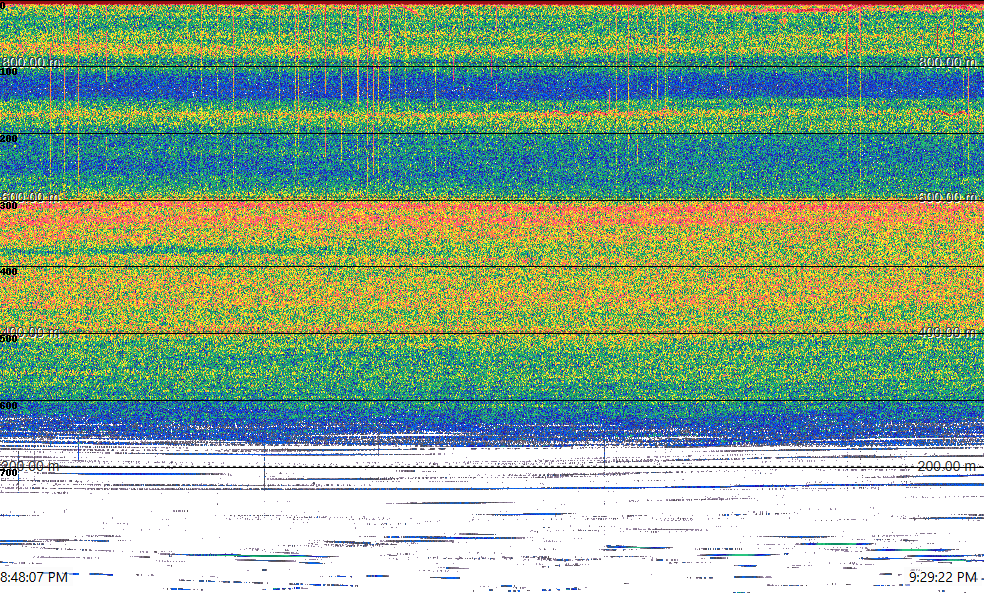Click the bold 700 depth gridline label

(x=9, y=473)
